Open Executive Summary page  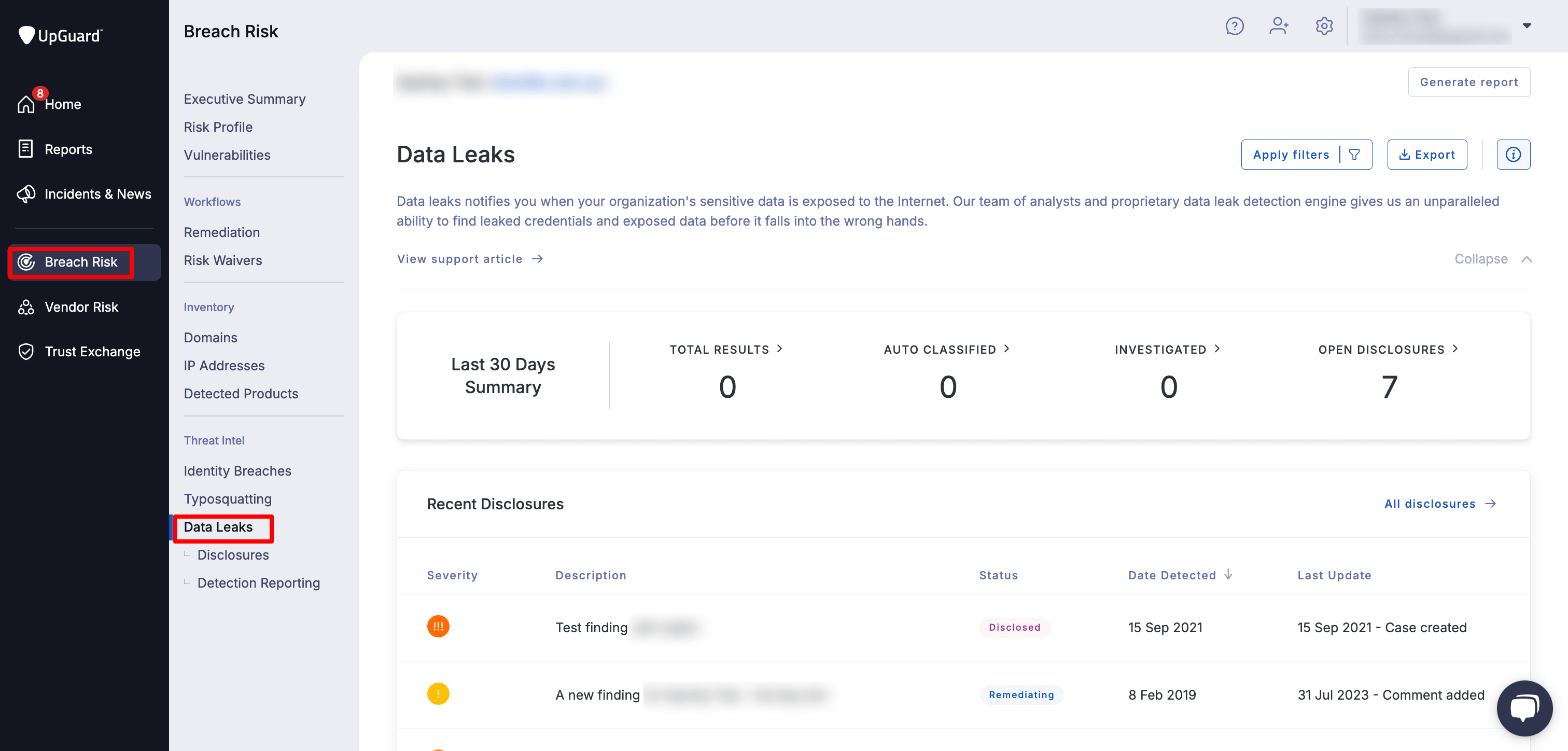244,99
